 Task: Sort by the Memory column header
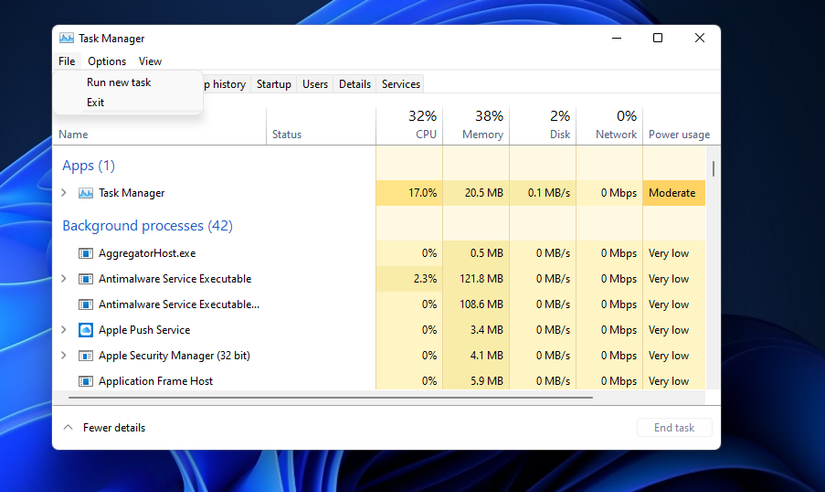tap(476, 125)
